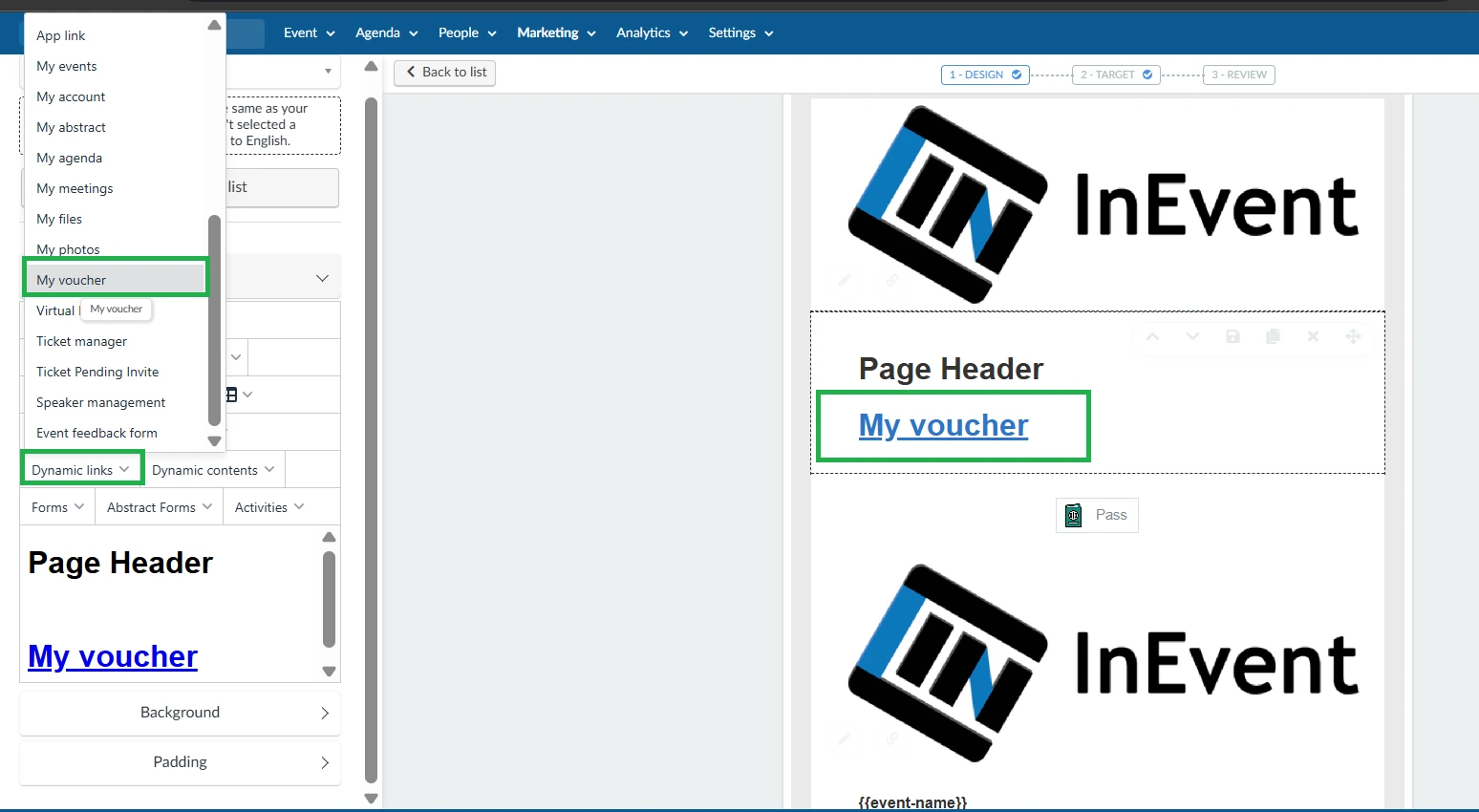This screenshot has width=1479, height=812.
Task: Open the Settings menu
Action: 740,32
